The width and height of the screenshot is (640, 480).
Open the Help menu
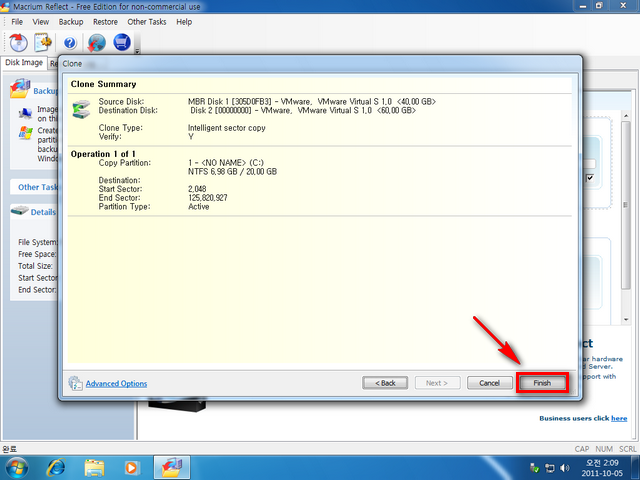[x=184, y=22]
